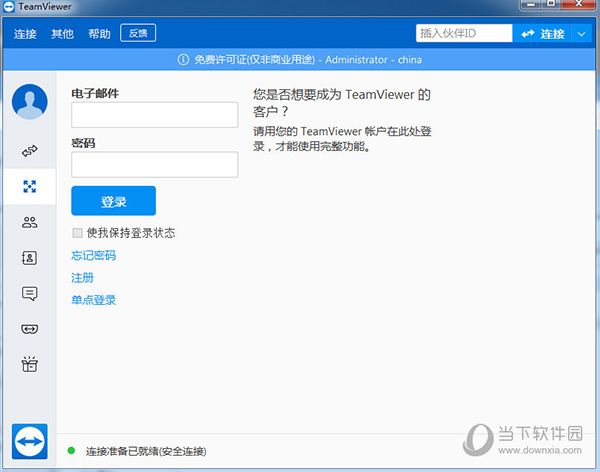Focus the 插入伙伴ID partner ID field
This screenshot has height=472, width=600.
coord(464,33)
